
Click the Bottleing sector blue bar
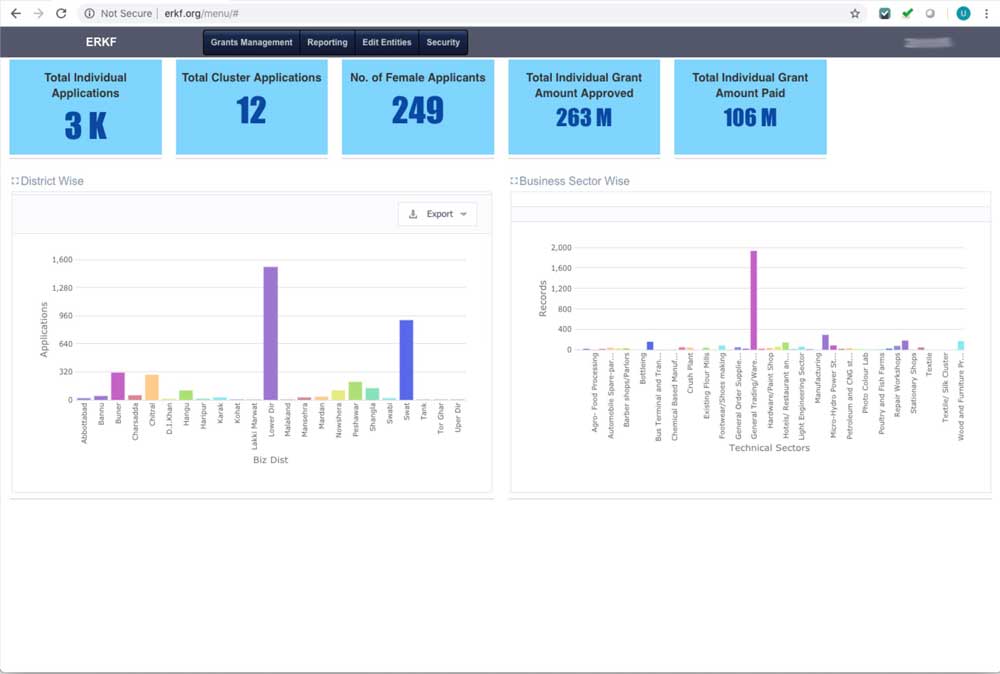650,346
